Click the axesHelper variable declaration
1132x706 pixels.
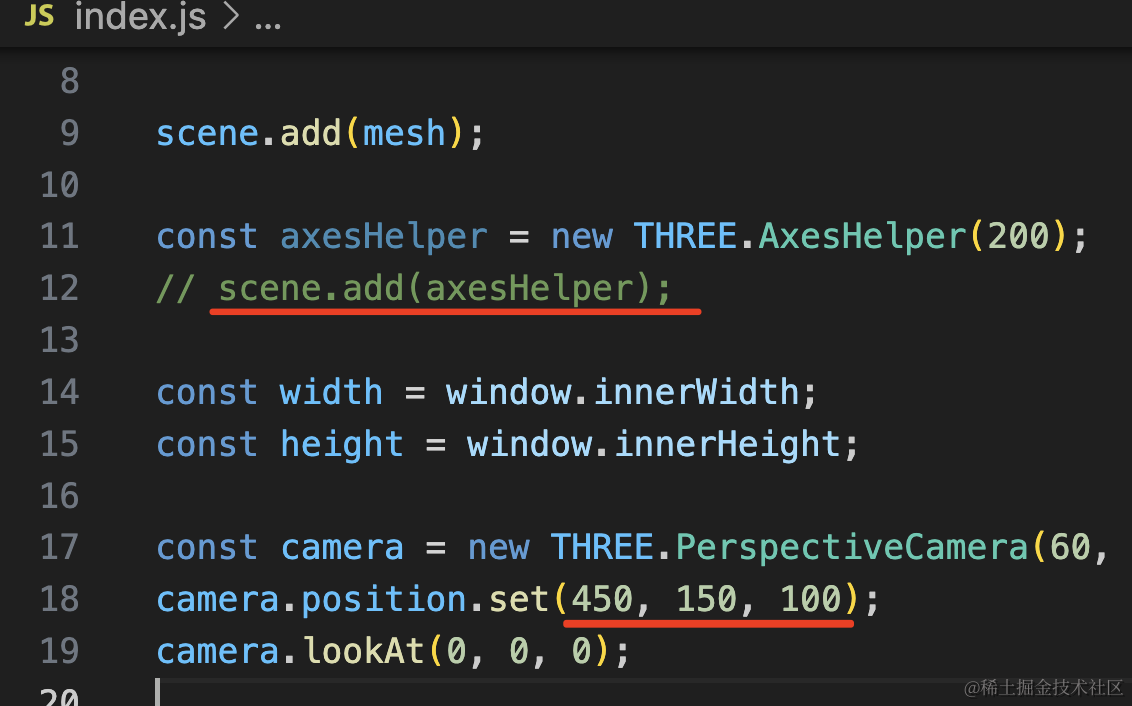click(383, 237)
